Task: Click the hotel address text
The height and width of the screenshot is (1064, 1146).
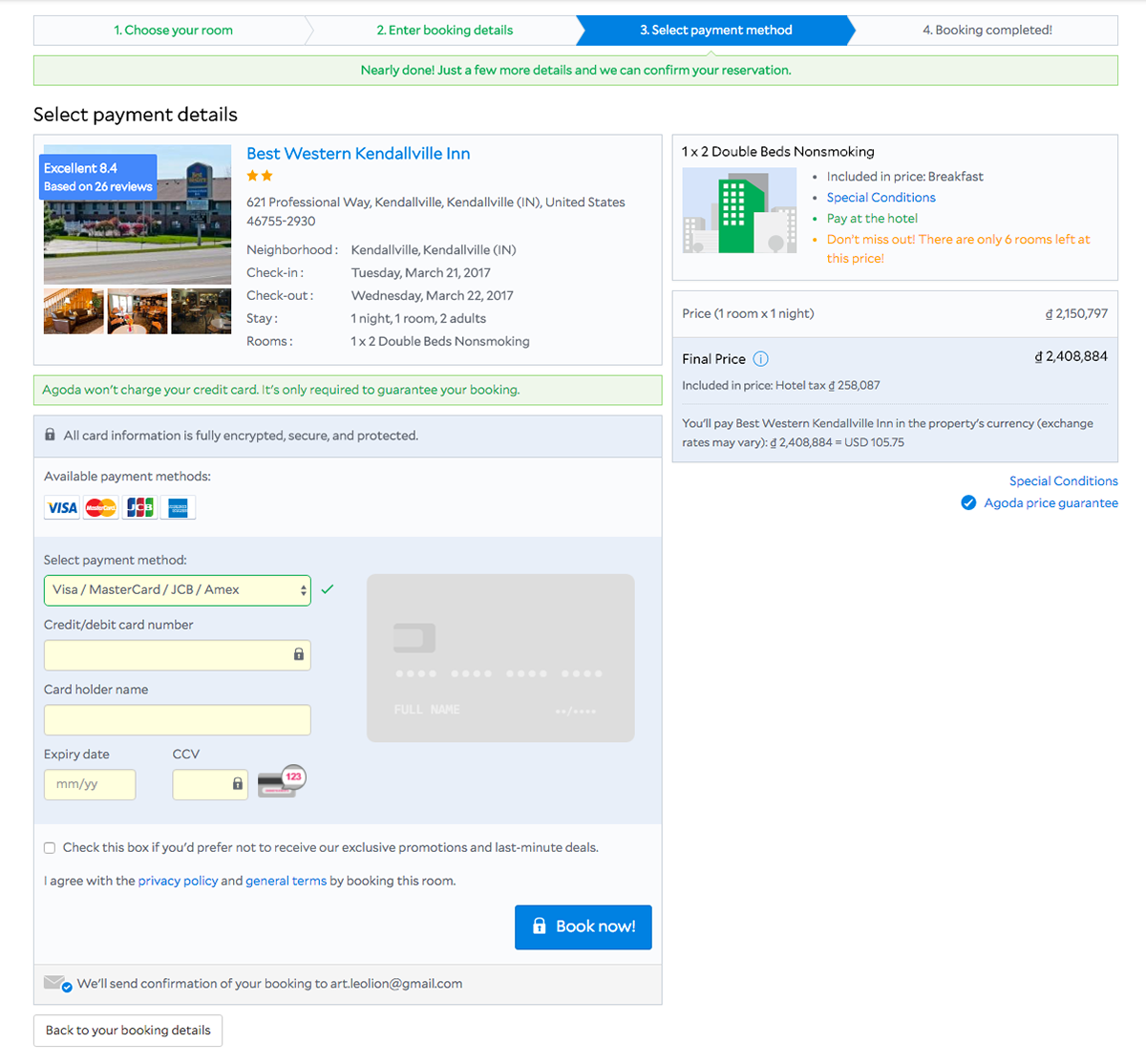Action: 435,211
